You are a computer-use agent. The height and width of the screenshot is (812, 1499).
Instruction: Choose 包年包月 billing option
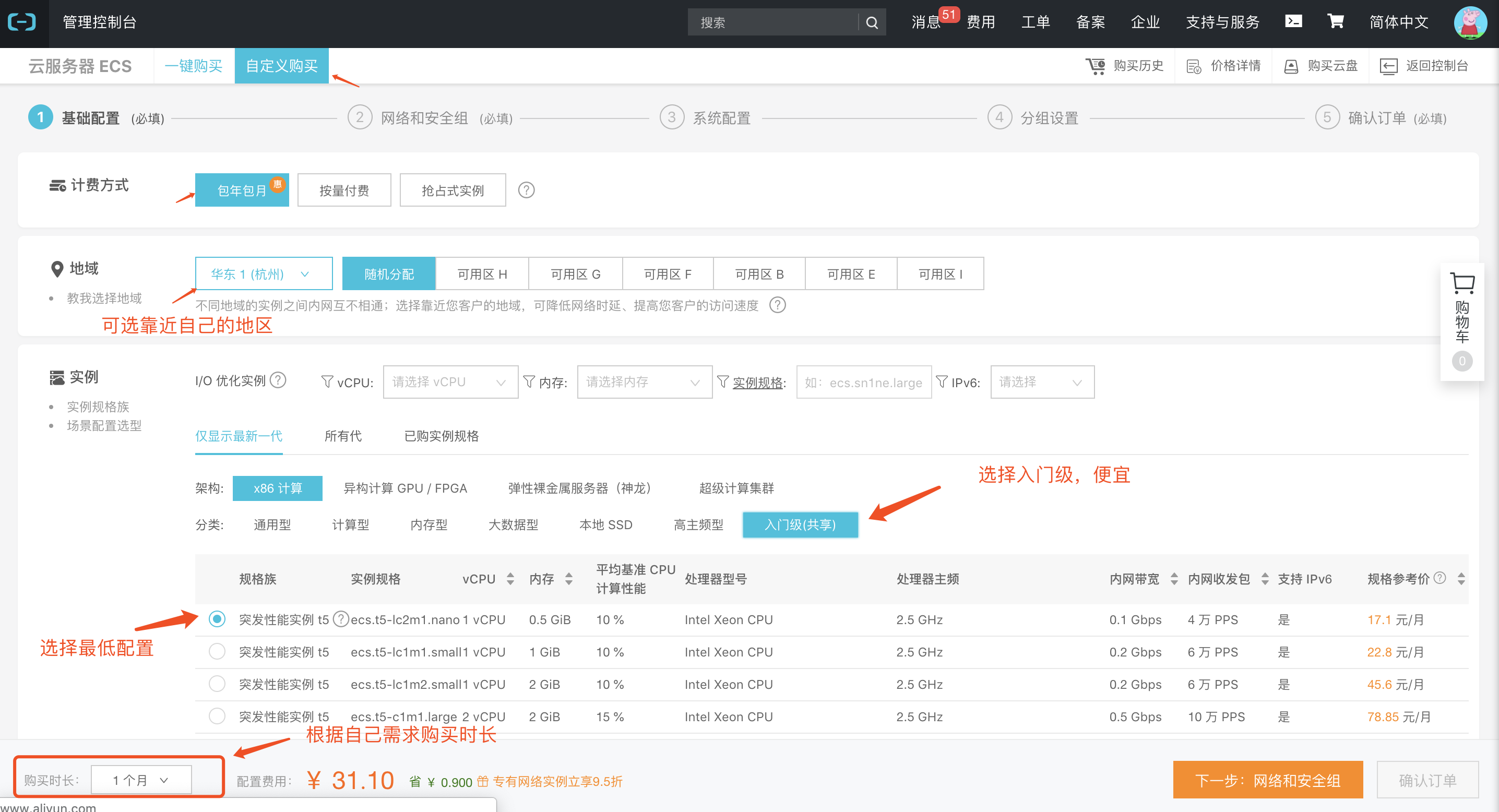(x=242, y=190)
